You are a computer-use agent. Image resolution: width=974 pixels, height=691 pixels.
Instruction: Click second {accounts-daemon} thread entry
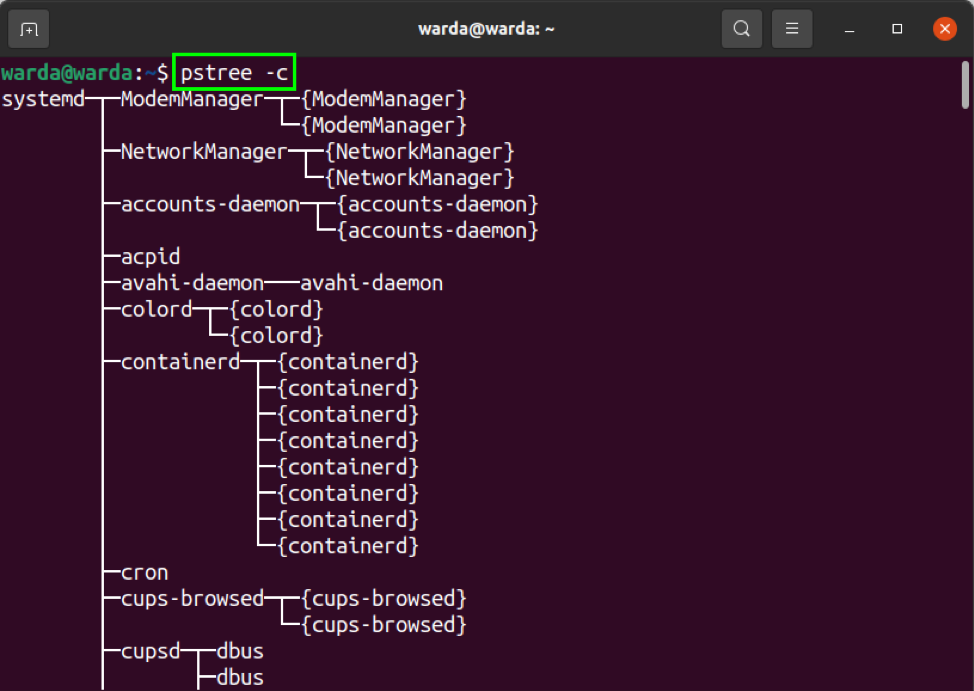click(437, 231)
